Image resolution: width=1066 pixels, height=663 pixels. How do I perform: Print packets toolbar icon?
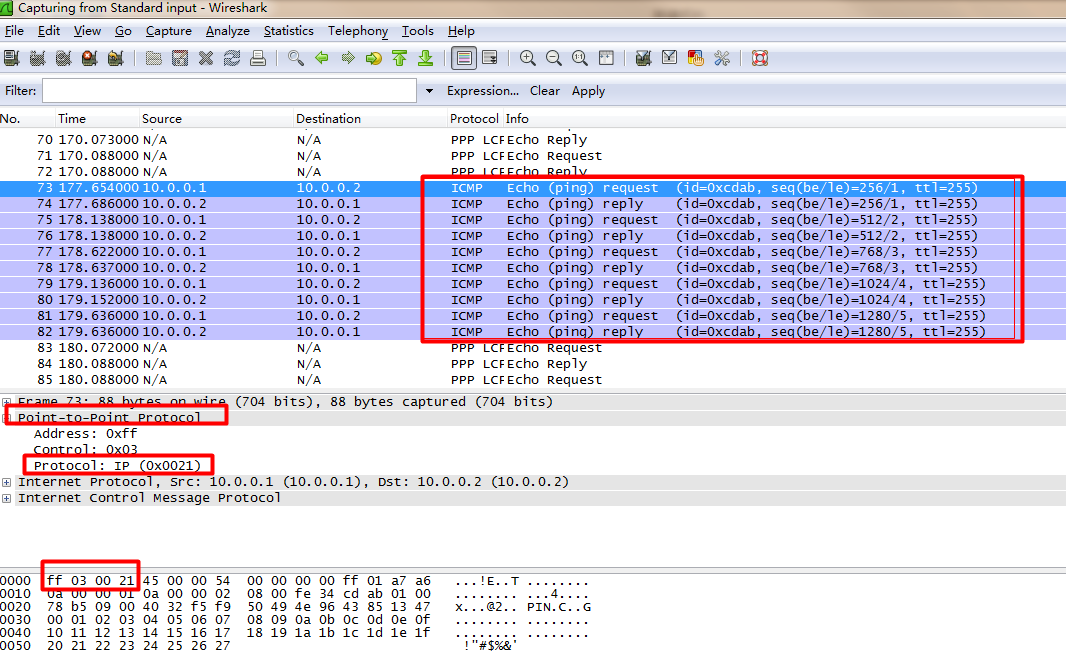[258, 58]
